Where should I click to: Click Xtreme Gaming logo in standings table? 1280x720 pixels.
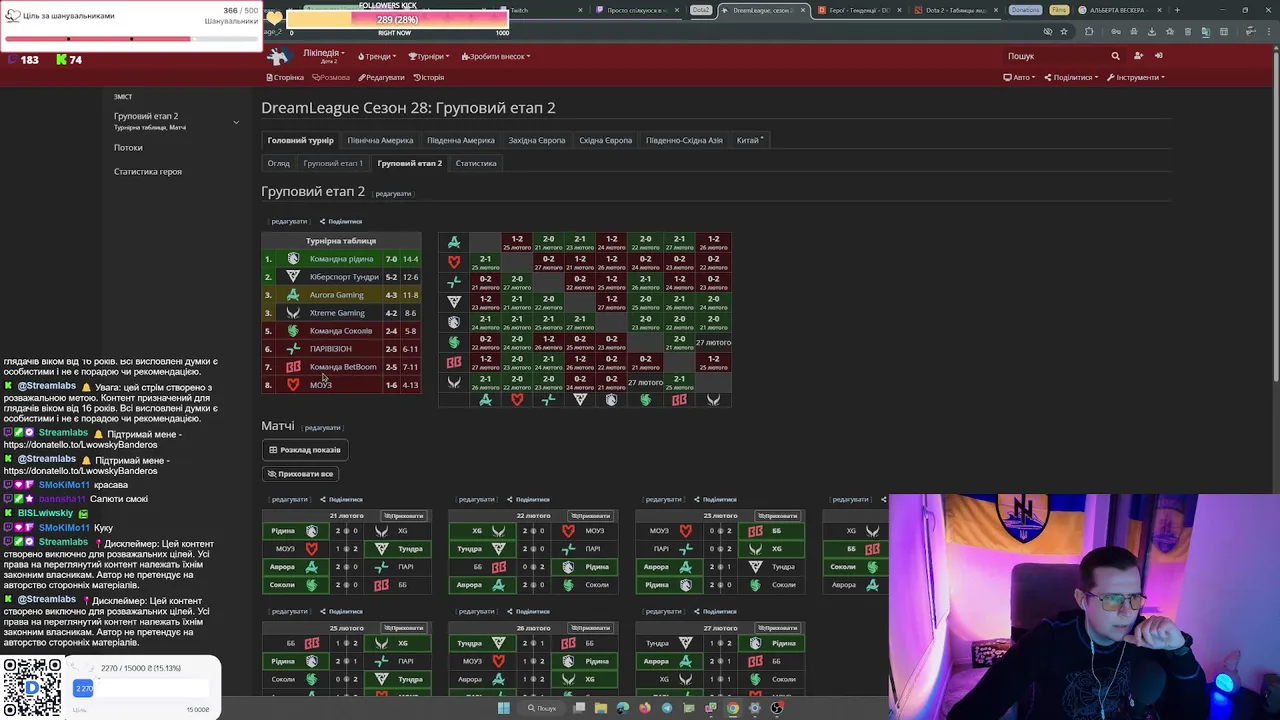coord(293,313)
